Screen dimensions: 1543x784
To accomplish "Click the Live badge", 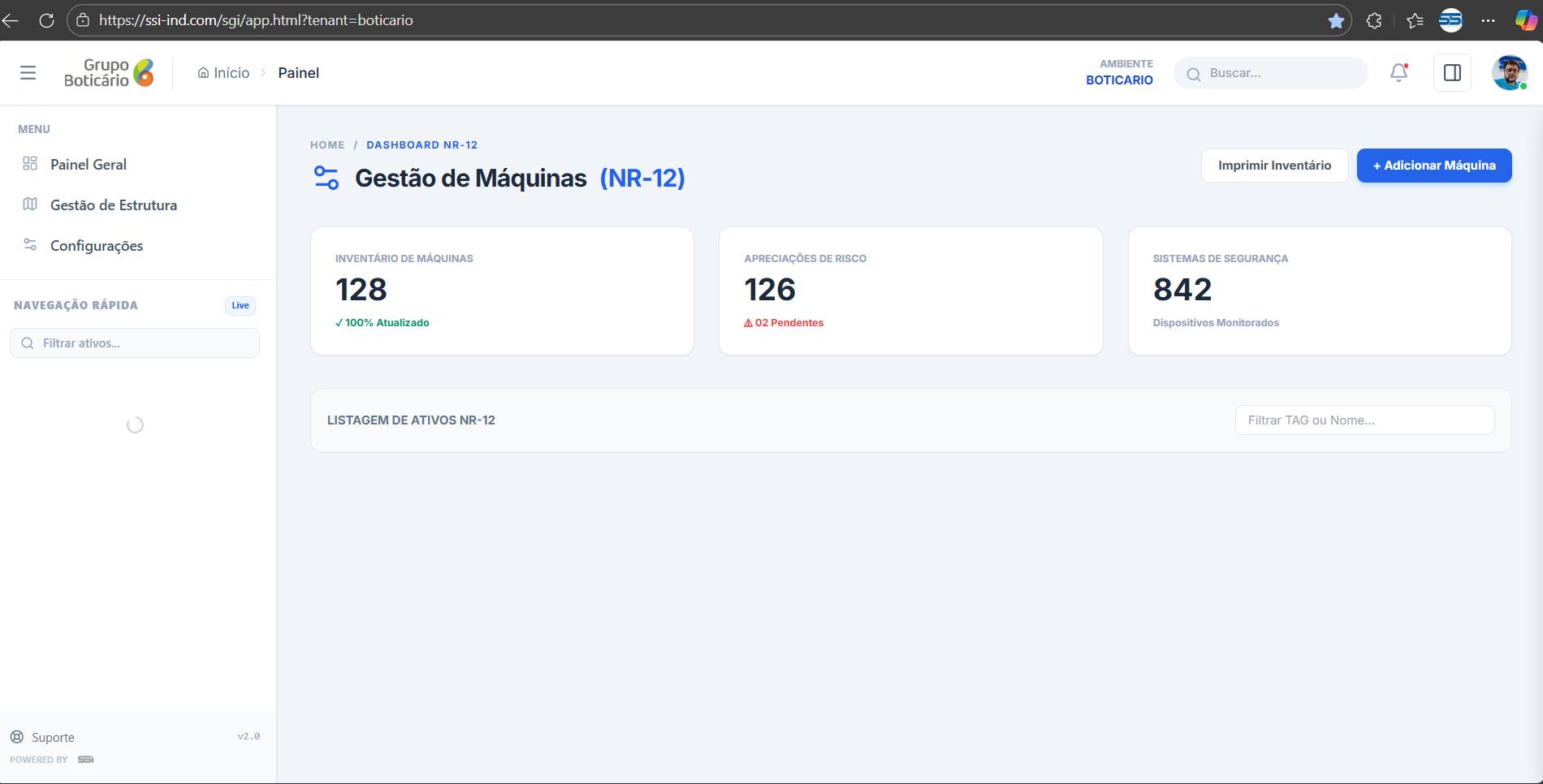I will 240,306.
